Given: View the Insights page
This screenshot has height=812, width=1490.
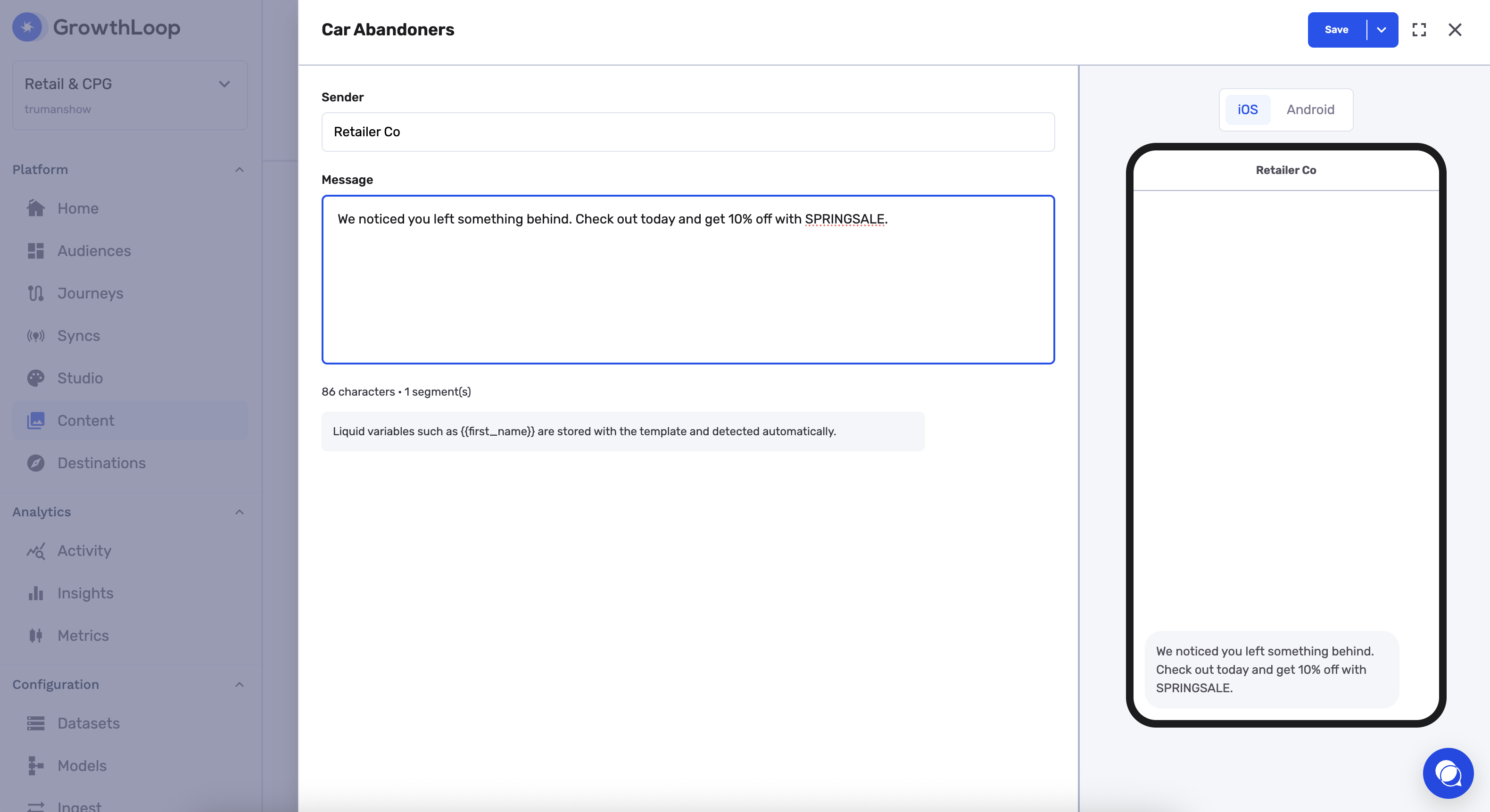Looking at the screenshot, I should click(x=130, y=593).
